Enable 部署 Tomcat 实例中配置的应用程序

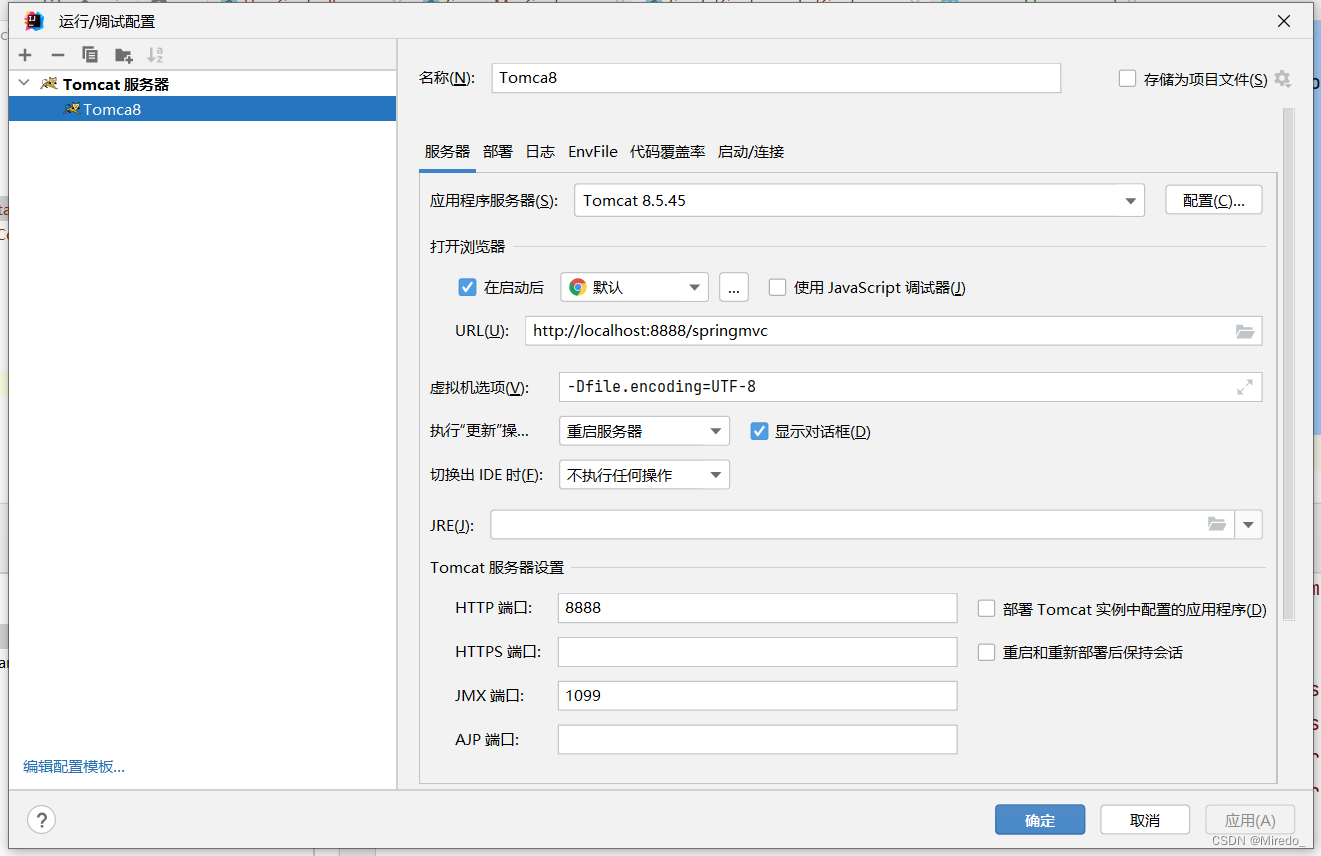click(986, 609)
